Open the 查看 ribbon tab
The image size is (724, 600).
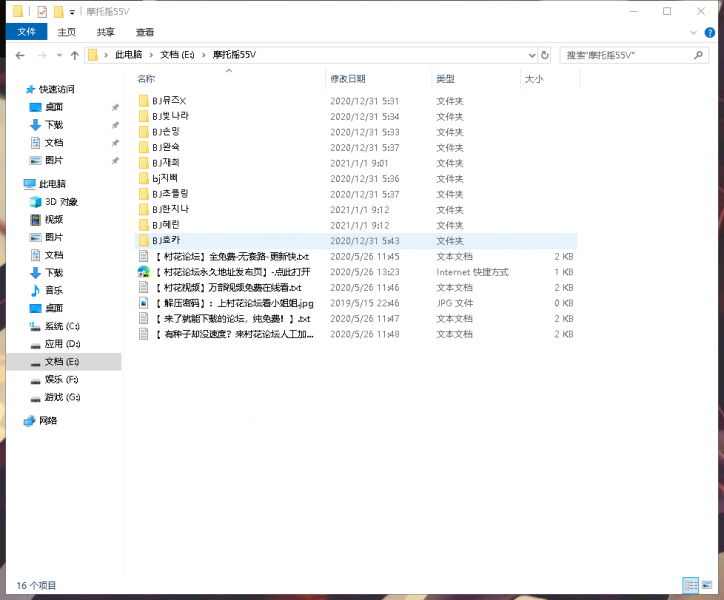click(145, 32)
